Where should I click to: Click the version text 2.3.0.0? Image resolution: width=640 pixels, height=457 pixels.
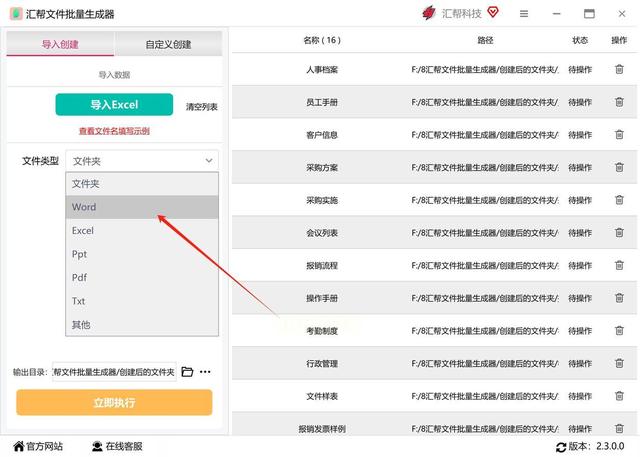610,446
